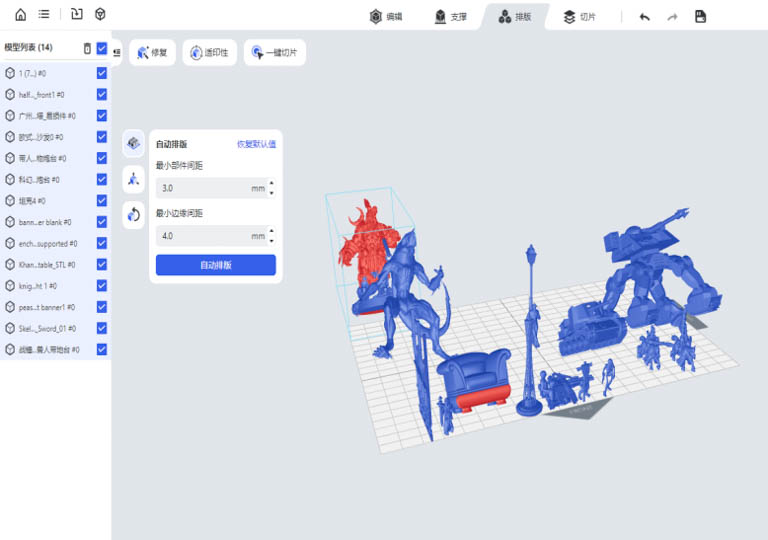The height and width of the screenshot is (540, 768).
Task: Click cube icon of 'Skel..._Sword_01 #0' row
Action: (x=10, y=328)
